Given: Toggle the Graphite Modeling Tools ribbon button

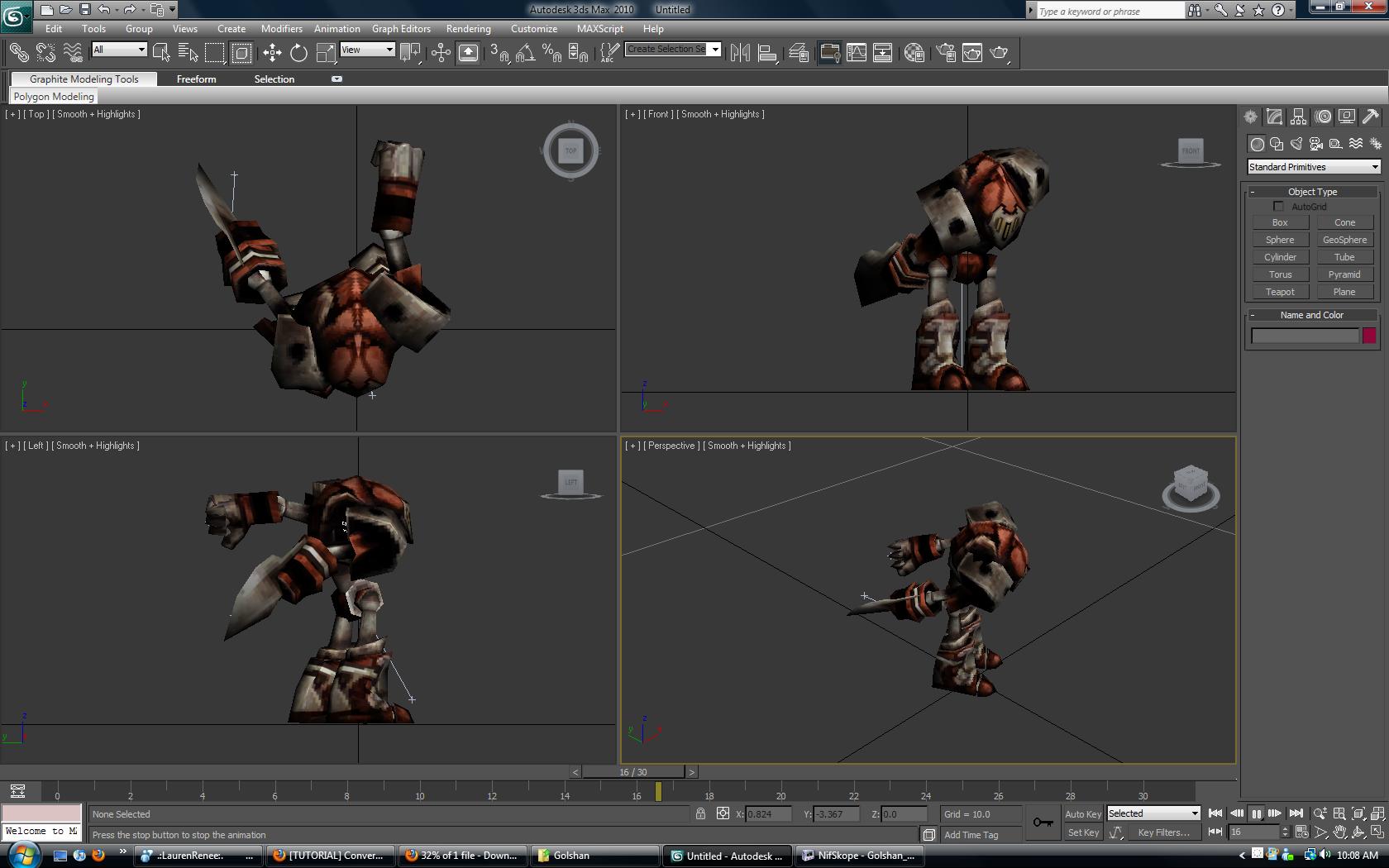Looking at the screenshot, I should pyautogui.click(x=829, y=53).
